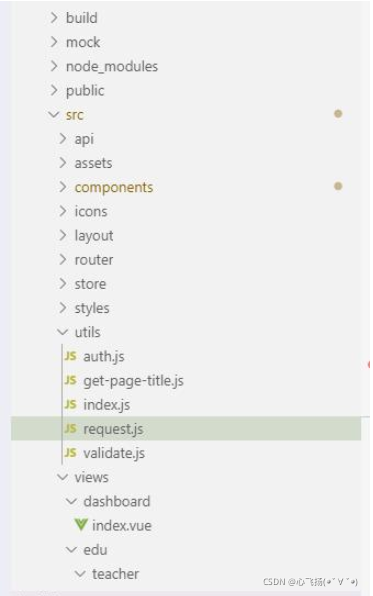Click the JS icon beside index.js
373x596 pixels.
[70, 404]
